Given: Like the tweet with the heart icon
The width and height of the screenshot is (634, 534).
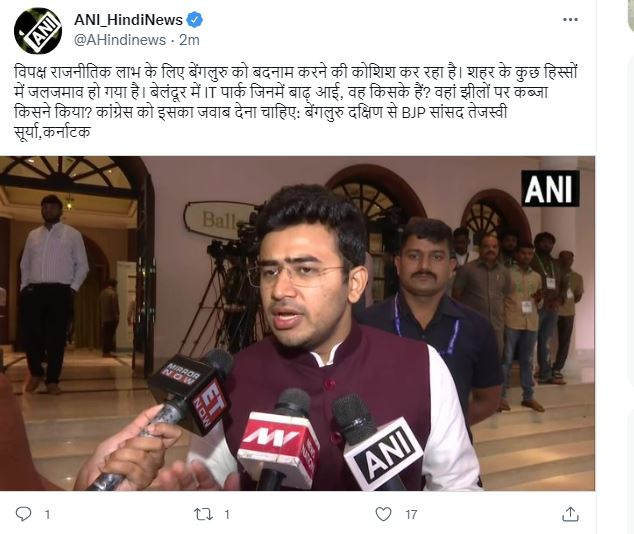Looking at the screenshot, I should coord(383,514).
